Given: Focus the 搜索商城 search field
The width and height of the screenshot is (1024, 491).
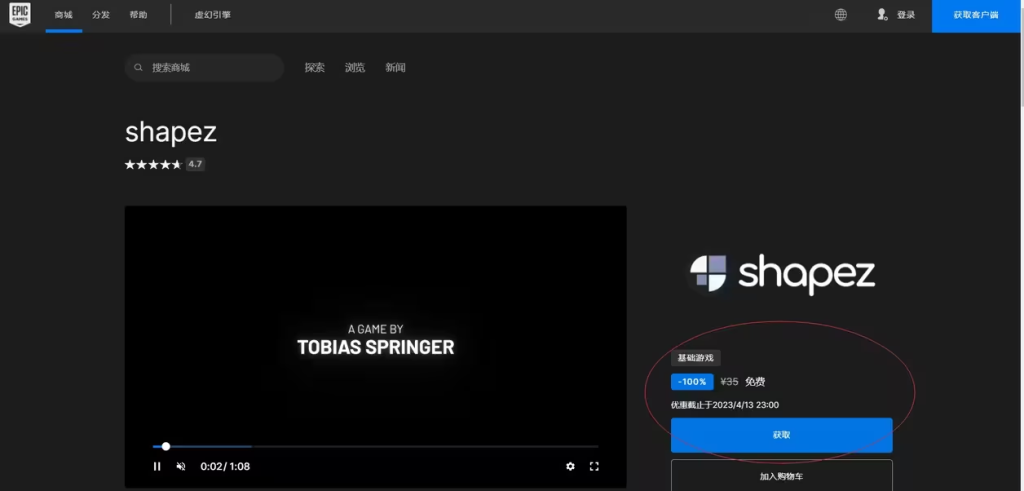Looking at the screenshot, I should pyautogui.click(x=204, y=67).
